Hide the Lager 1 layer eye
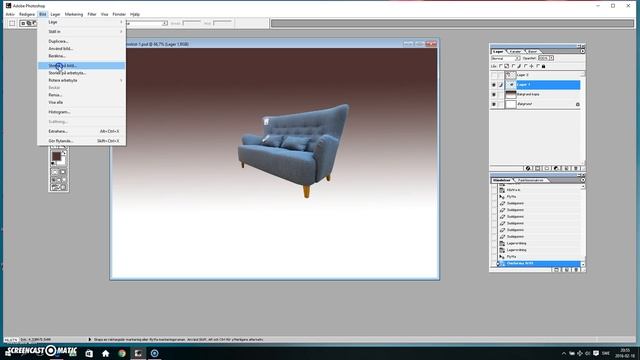640x360 pixels. [493, 85]
